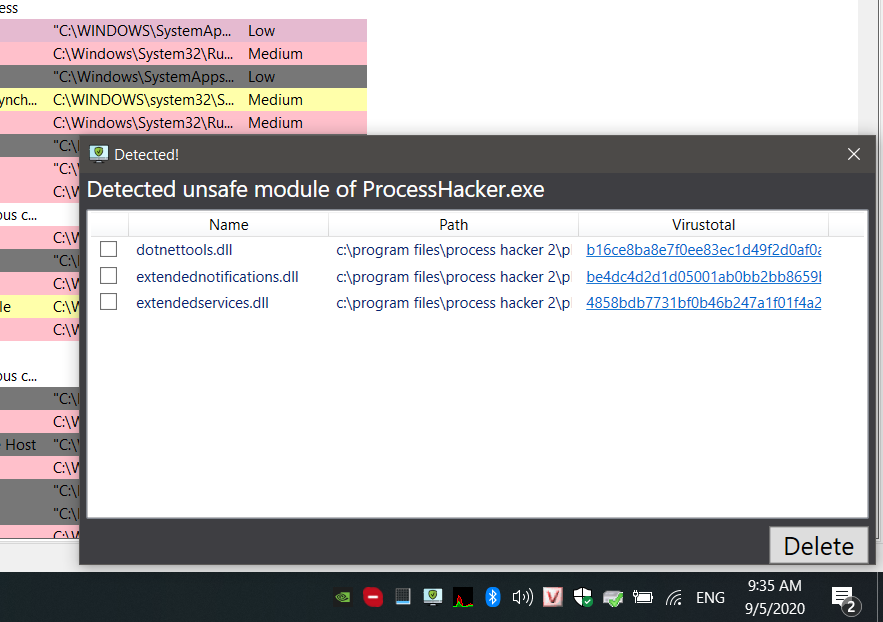Screen dimensions: 883x622
Task: Click the shield icon in Detected! title bar
Action: click(x=99, y=154)
